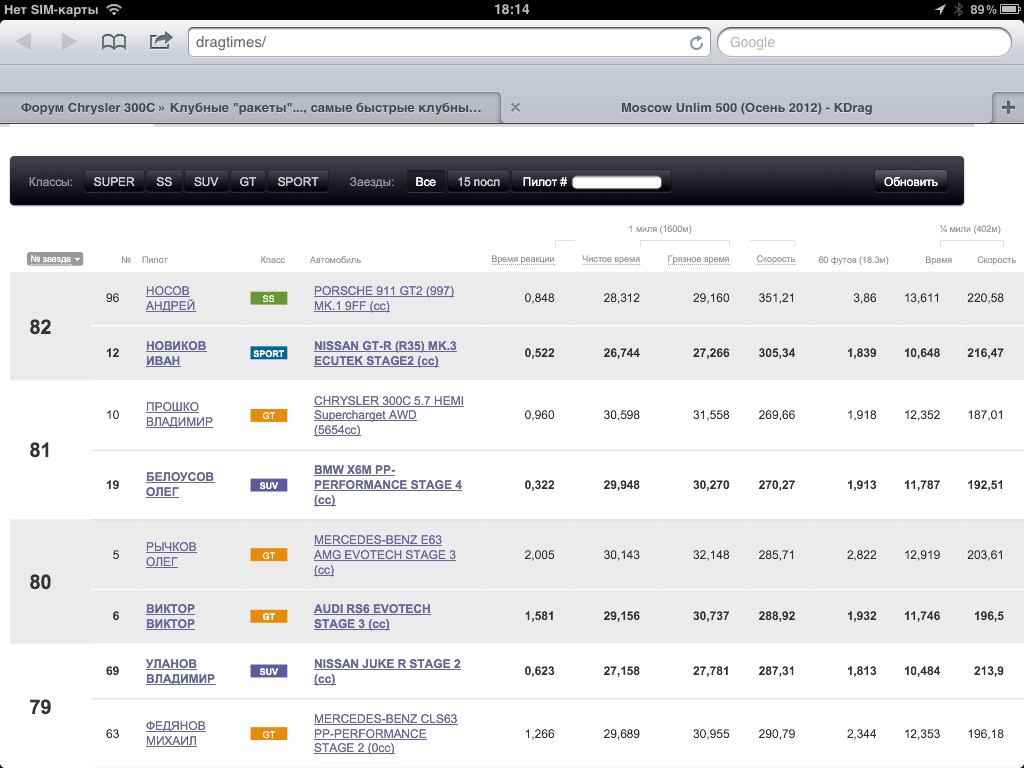Open the AUDI RS6 EVOTECH link
The width and height of the screenshot is (1024, 768).
372,616
